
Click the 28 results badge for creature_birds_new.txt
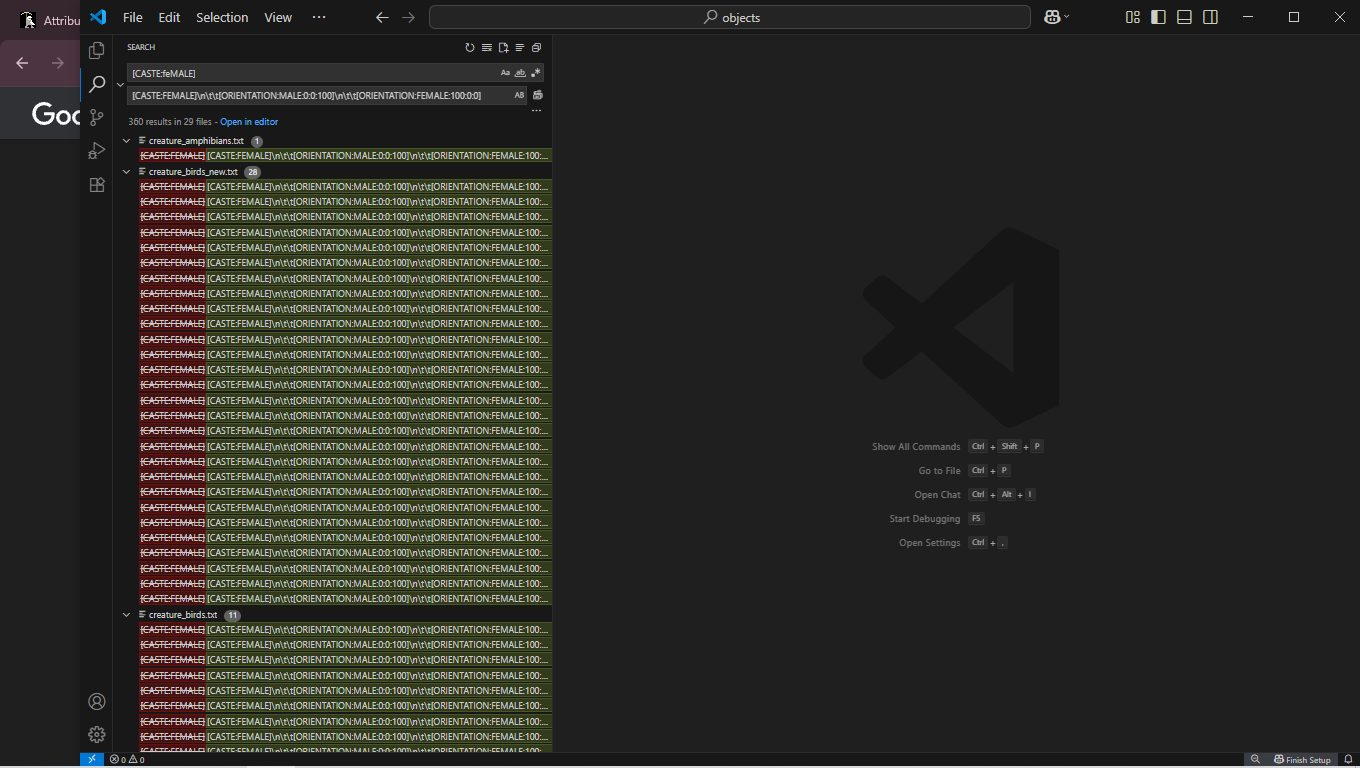252,172
